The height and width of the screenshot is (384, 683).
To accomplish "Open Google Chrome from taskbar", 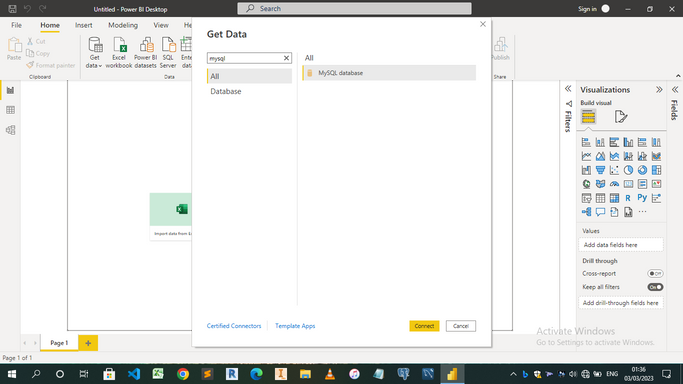I will coord(183,374).
